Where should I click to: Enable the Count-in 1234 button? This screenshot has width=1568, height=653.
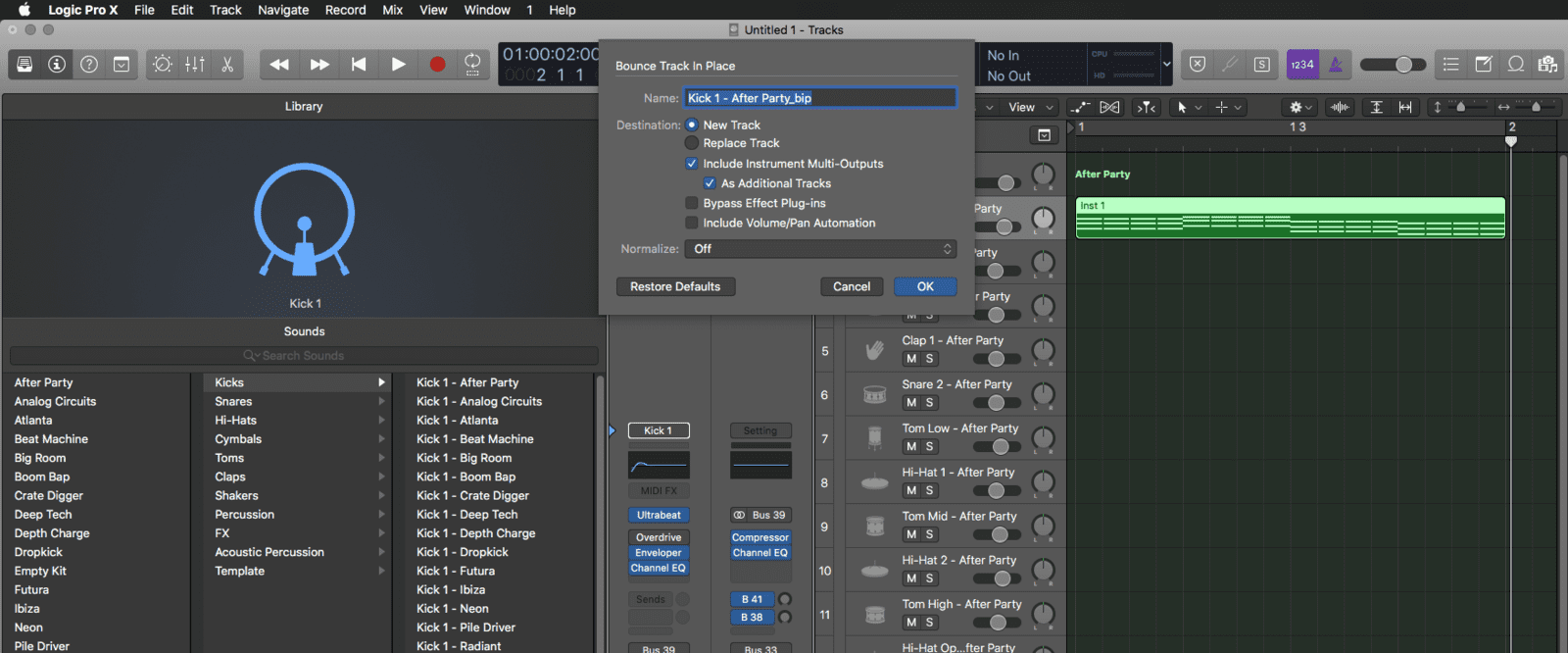tap(1302, 65)
